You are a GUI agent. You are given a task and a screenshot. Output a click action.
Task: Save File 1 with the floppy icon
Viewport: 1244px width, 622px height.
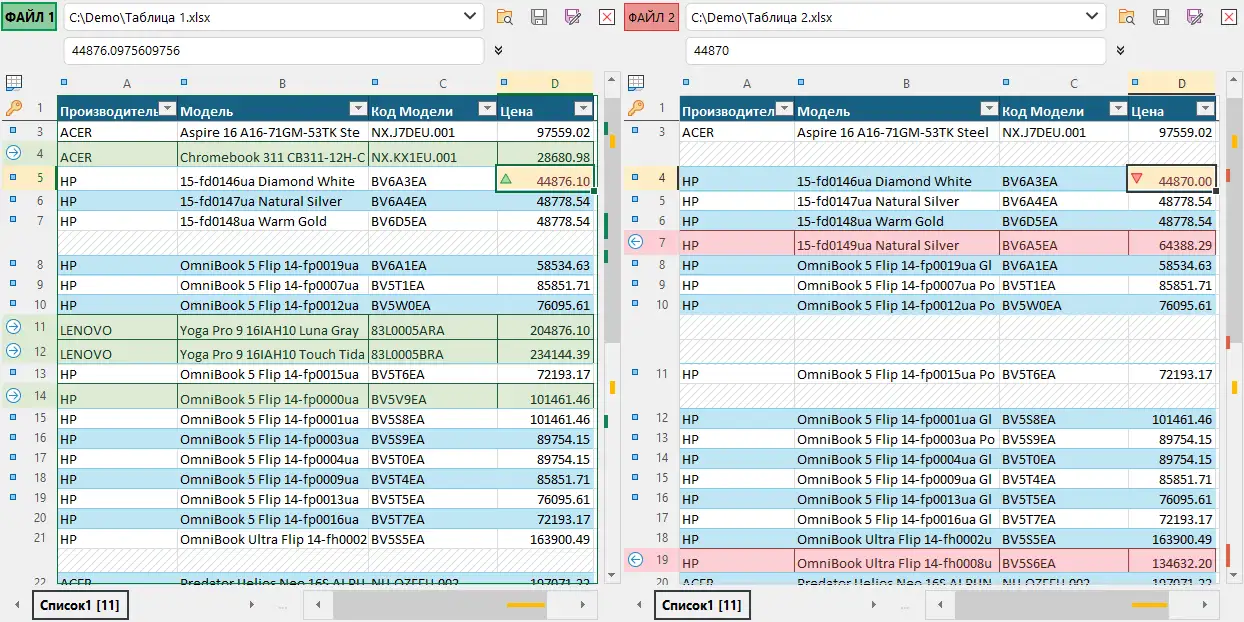(x=539, y=17)
